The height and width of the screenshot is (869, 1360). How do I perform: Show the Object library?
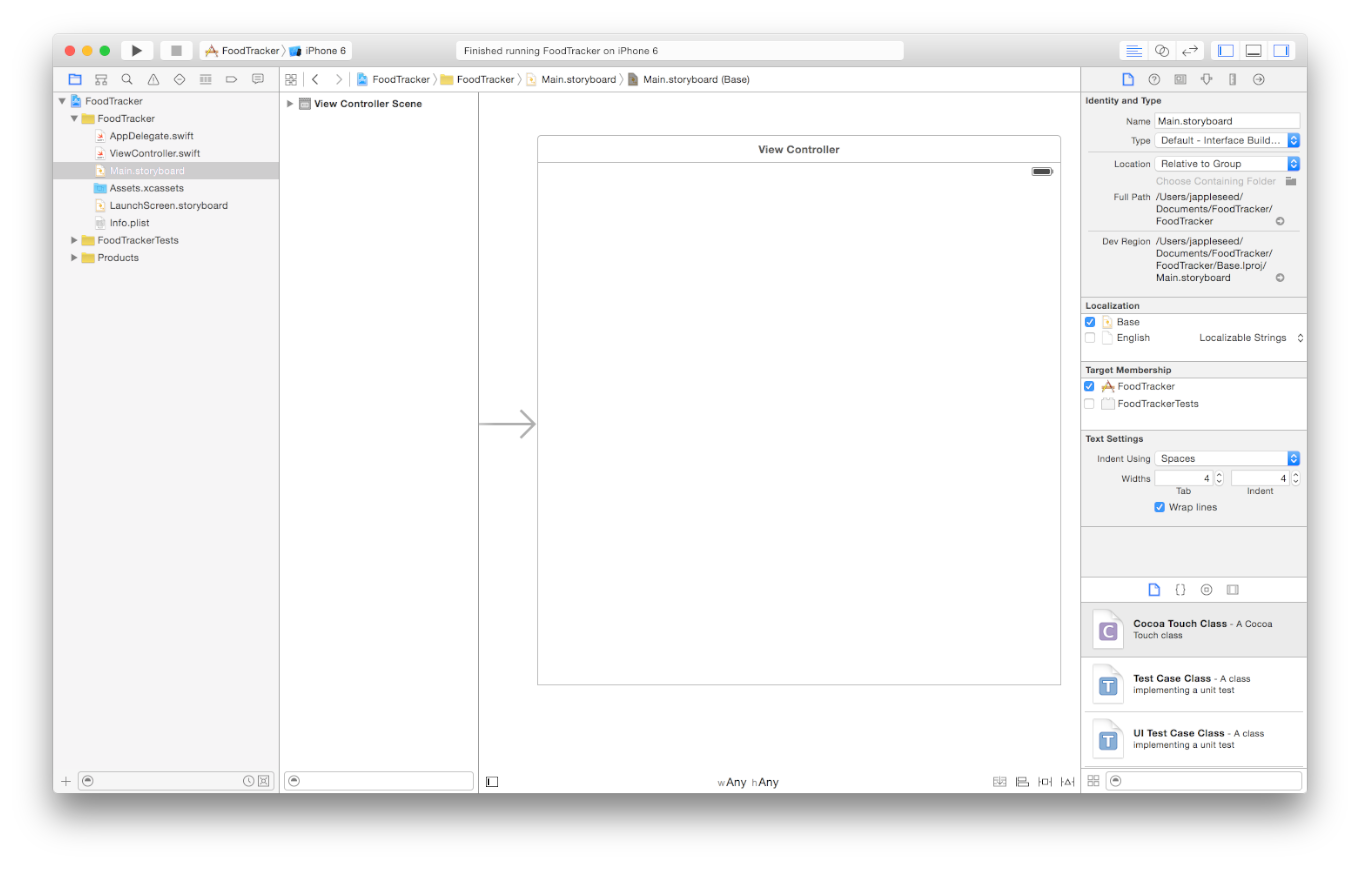[1206, 590]
